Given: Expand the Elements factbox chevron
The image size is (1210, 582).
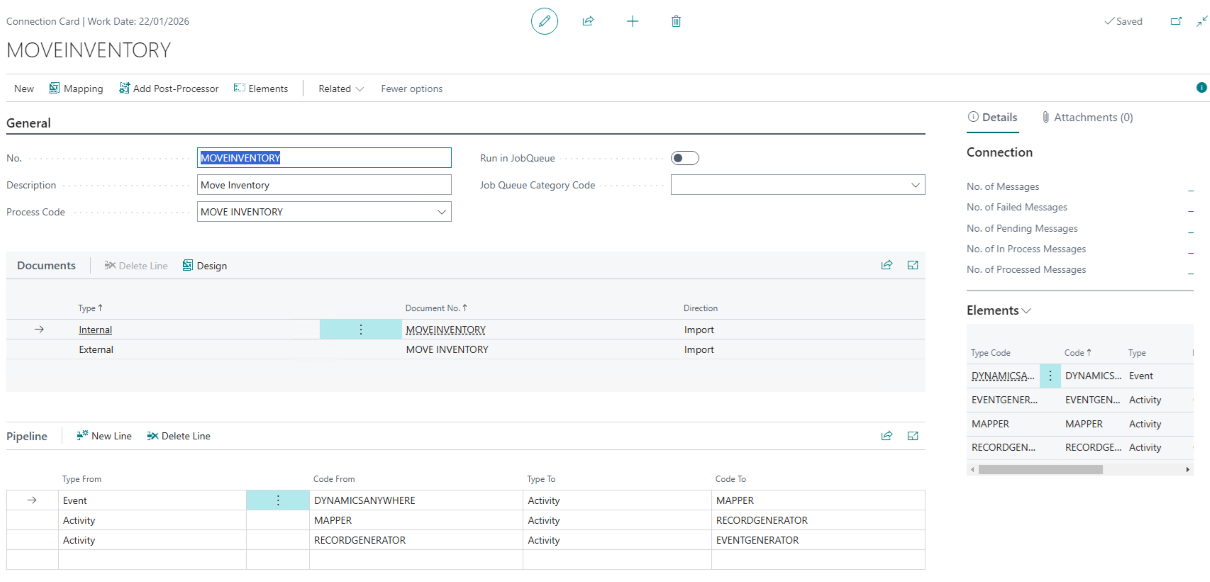Looking at the screenshot, I should 1026,311.
